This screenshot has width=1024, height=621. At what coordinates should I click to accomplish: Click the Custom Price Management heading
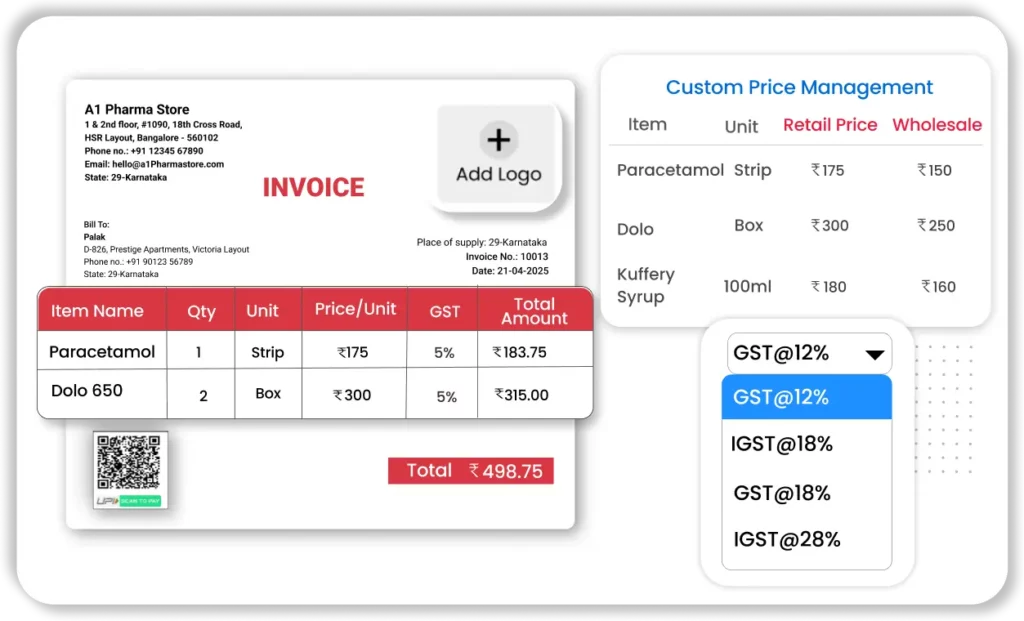[x=799, y=88]
